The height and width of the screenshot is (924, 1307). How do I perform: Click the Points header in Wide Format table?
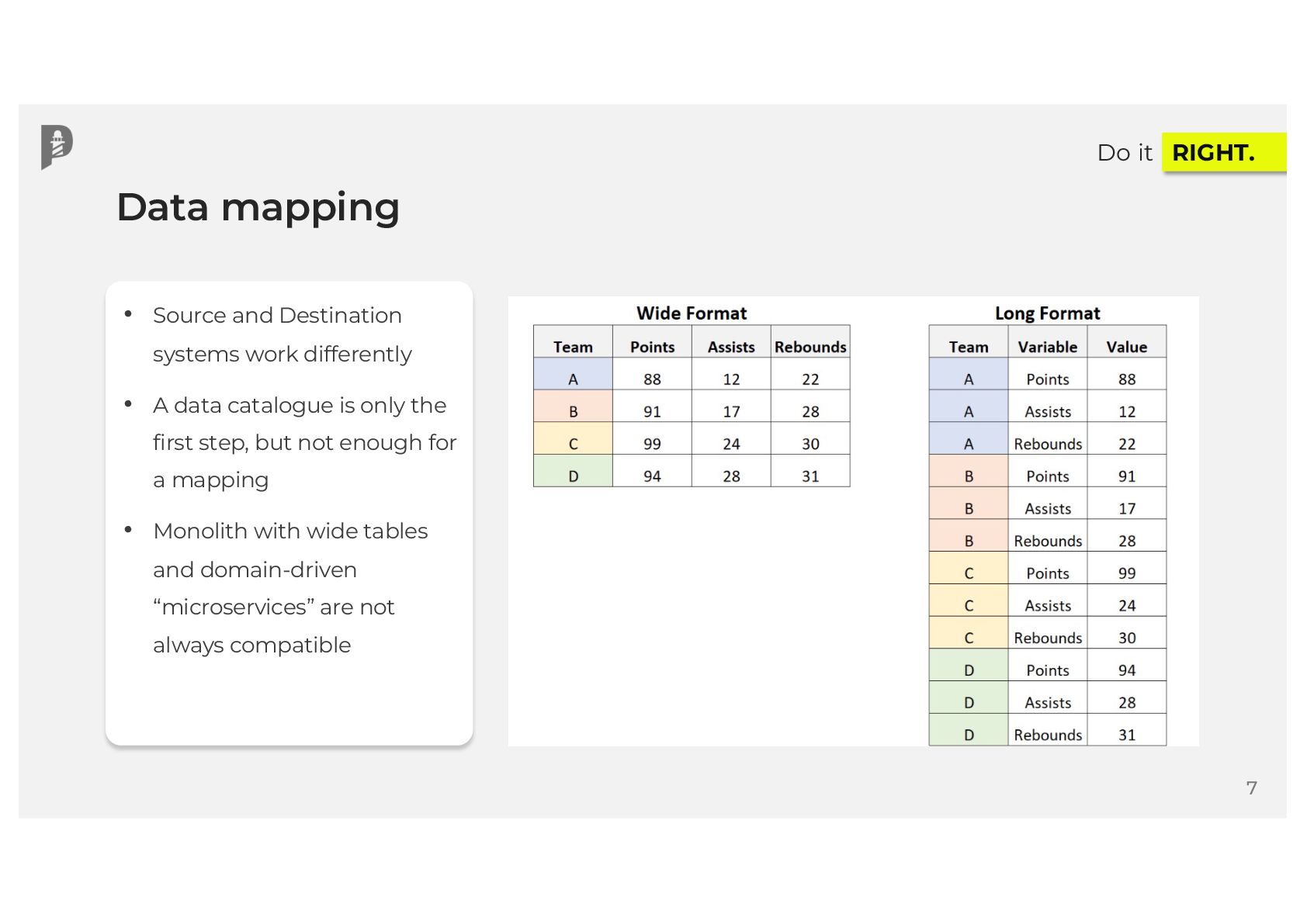[x=652, y=347]
